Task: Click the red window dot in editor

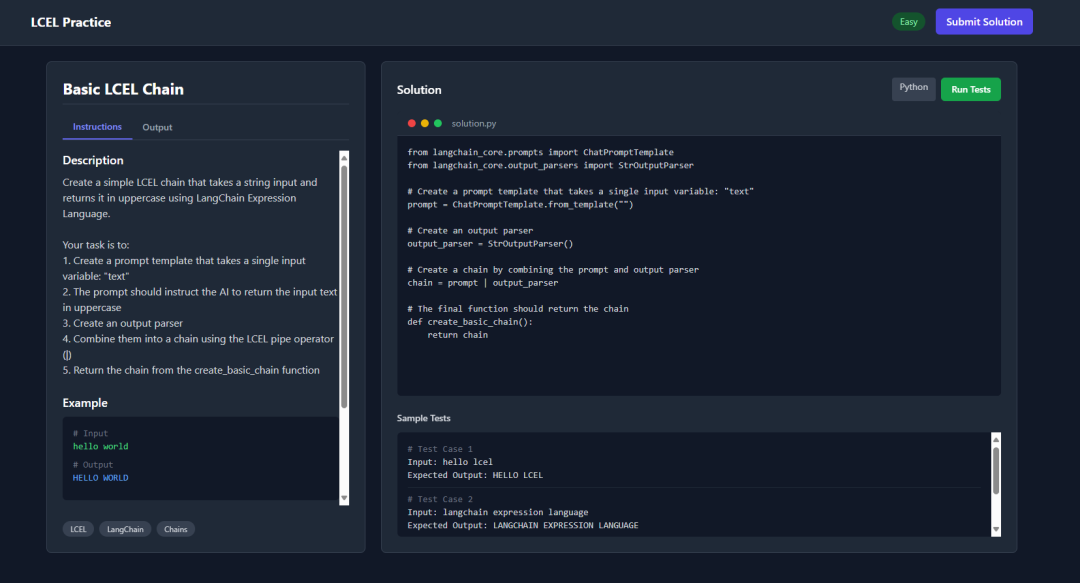Action: click(x=411, y=123)
